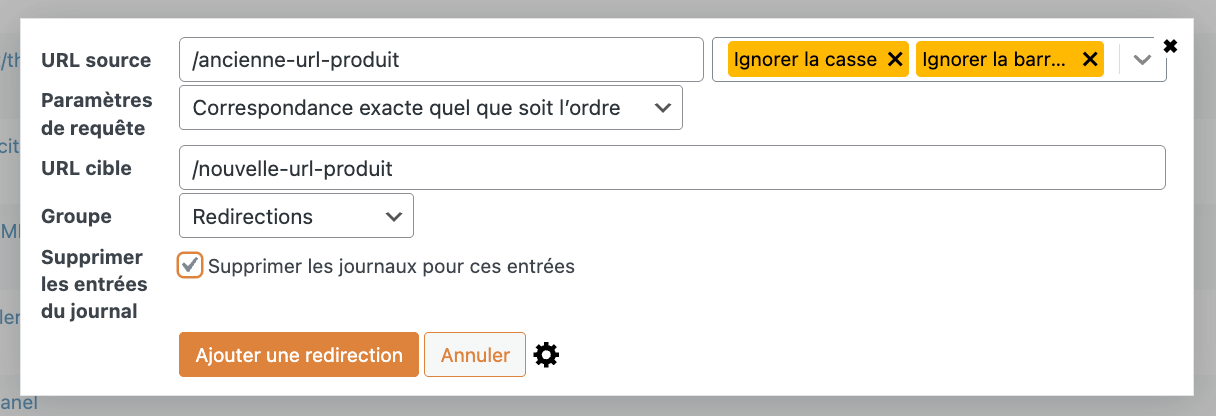This screenshot has height=416, width=1216.
Task: Focus the URL source input field
Action: pyautogui.click(x=441, y=60)
